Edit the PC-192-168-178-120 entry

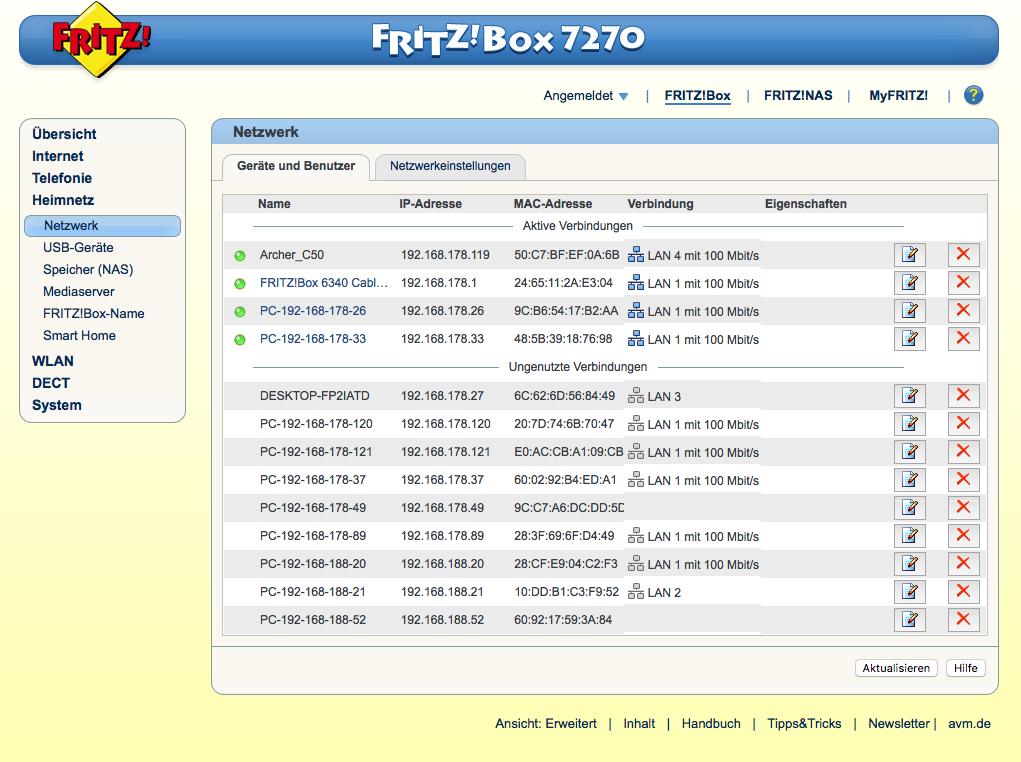tap(910, 423)
